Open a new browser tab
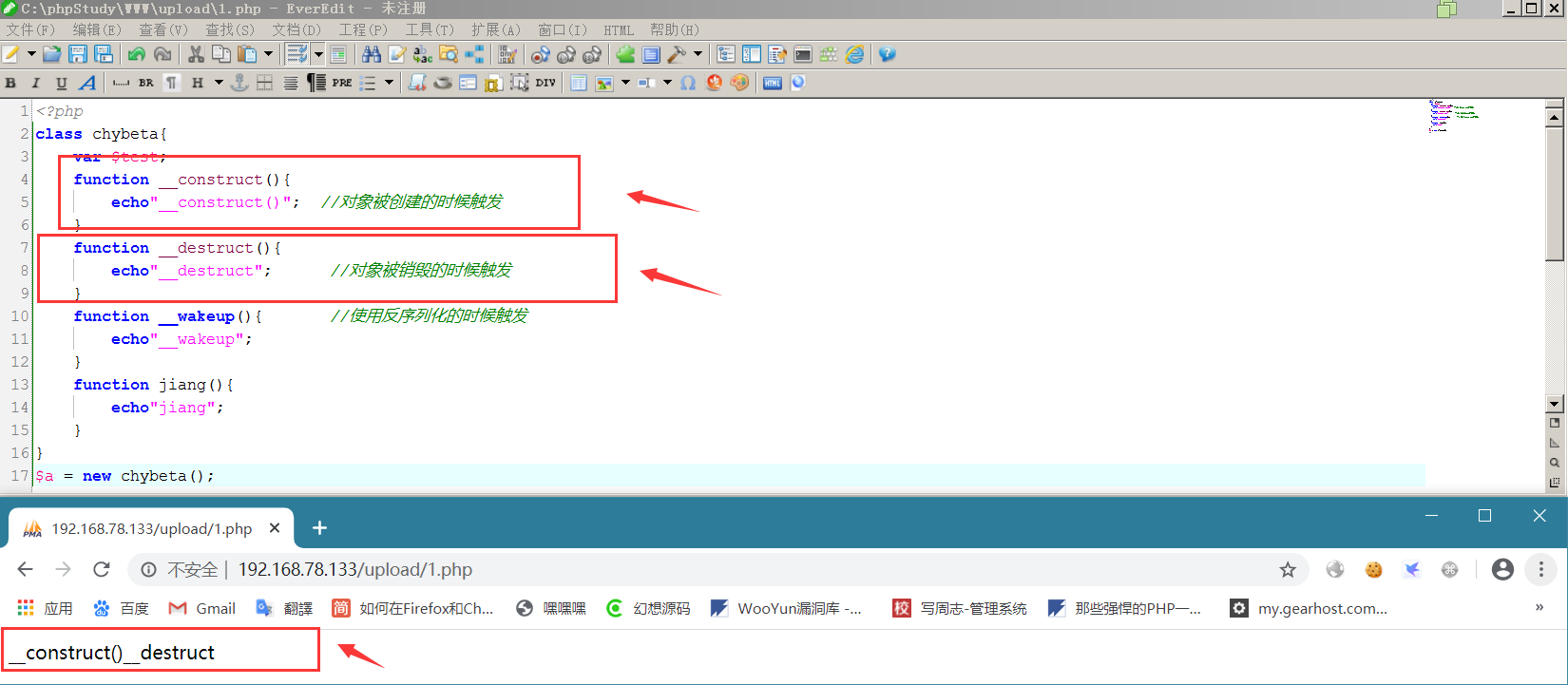The width and height of the screenshot is (1568, 685). [319, 527]
